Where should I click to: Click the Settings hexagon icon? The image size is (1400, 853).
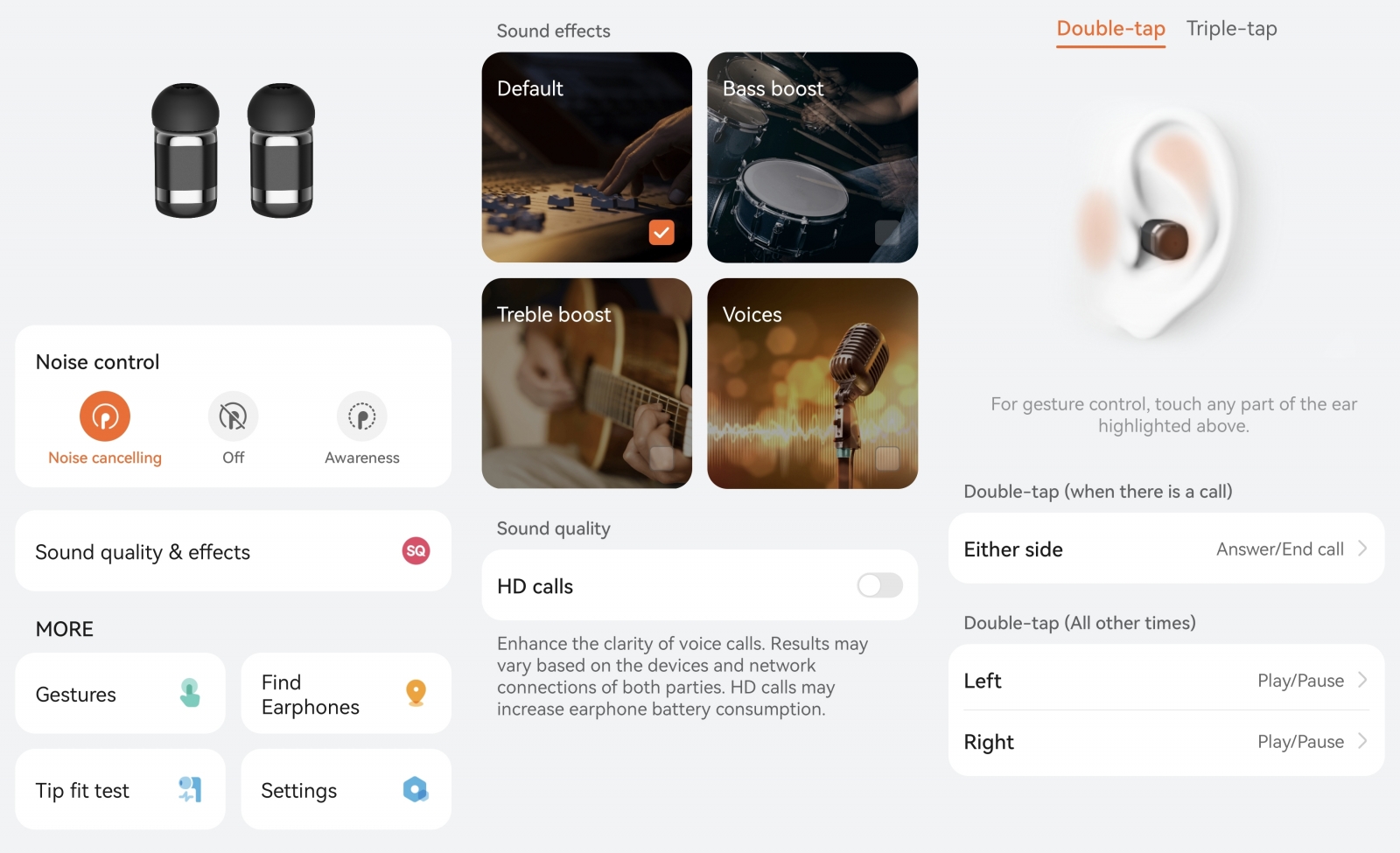click(416, 789)
